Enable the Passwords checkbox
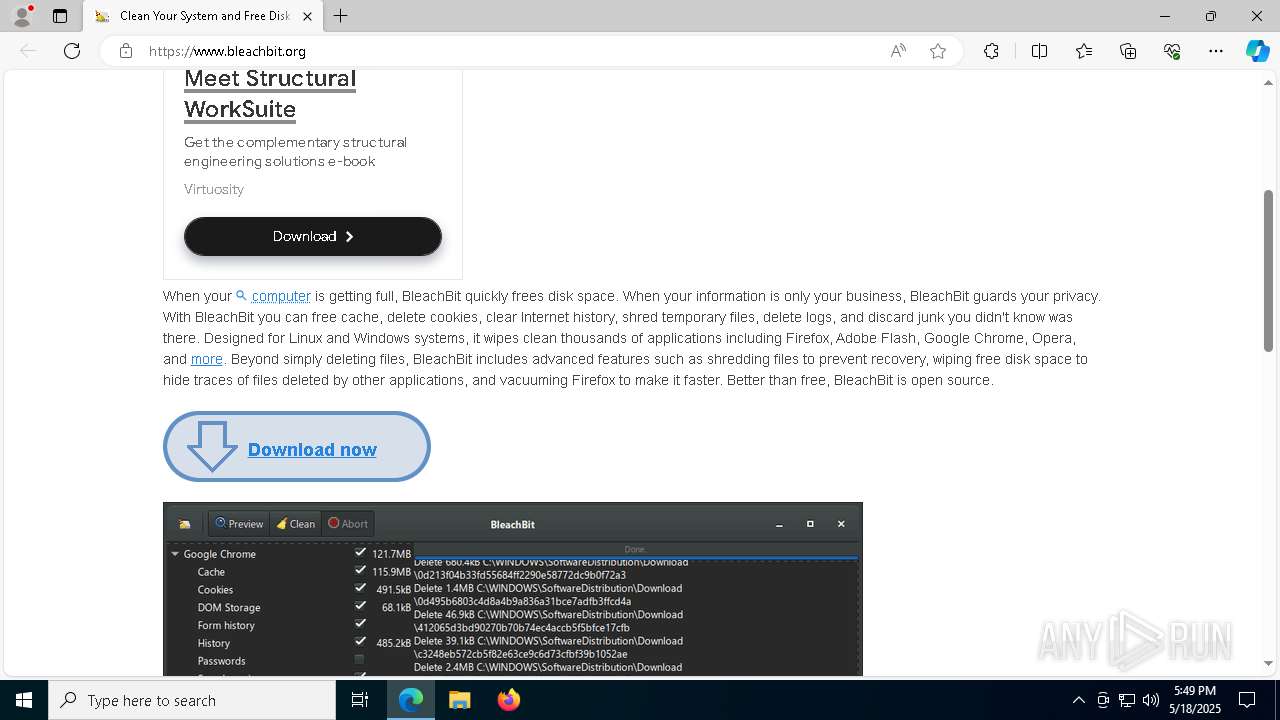The image size is (1280, 720). 360,659
